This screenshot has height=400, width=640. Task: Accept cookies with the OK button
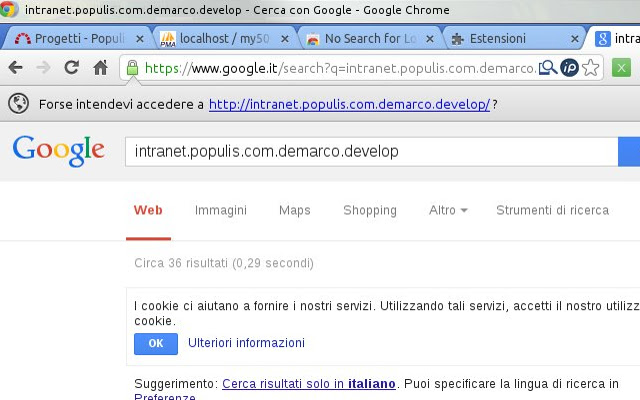tap(156, 344)
